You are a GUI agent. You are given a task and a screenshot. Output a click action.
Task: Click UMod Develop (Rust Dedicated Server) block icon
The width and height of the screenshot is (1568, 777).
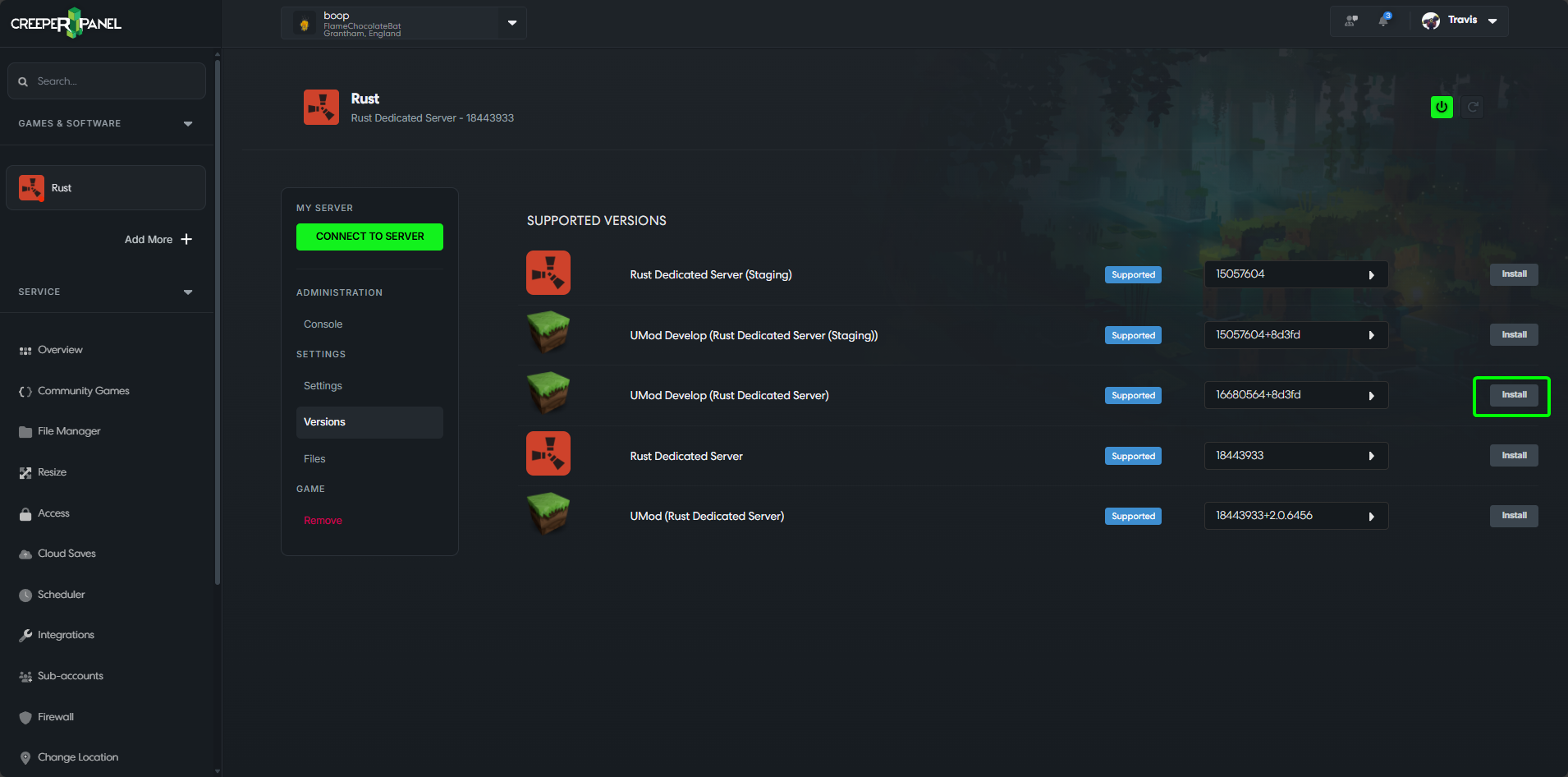(548, 393)
